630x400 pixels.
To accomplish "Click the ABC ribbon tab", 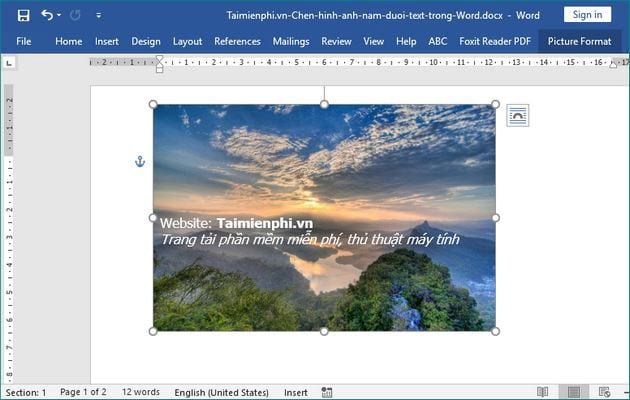I will coord(438,41).
